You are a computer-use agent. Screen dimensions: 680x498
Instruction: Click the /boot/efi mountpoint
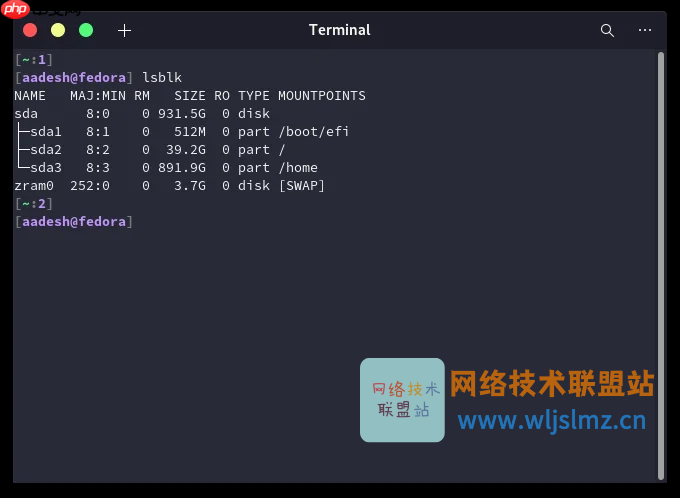pyautogui.click(x=314, y=131)
